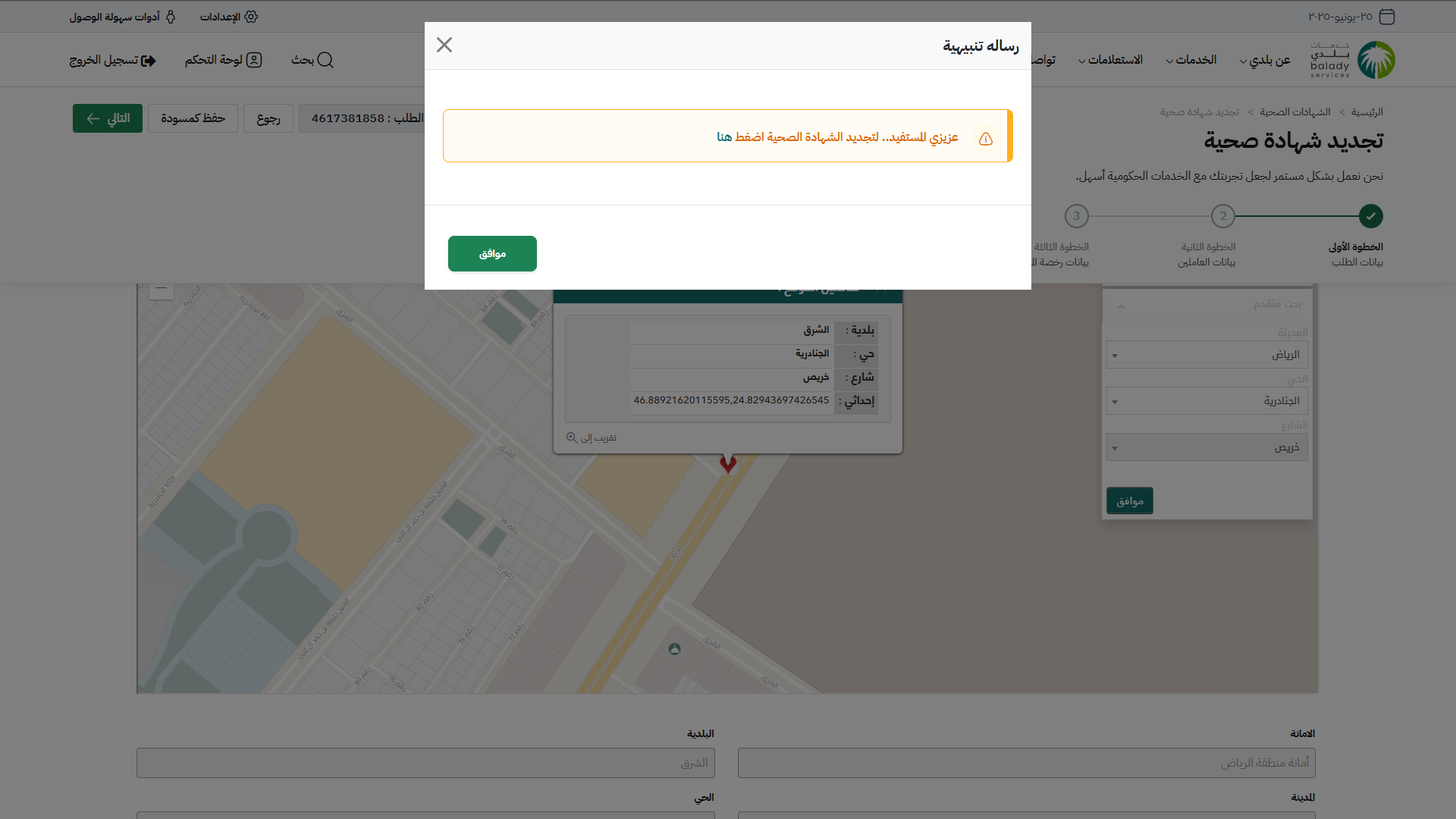Click the warning triangle icon in alert
The width and height of the screenshot is (1456, 819).
[x=985, y=139]
